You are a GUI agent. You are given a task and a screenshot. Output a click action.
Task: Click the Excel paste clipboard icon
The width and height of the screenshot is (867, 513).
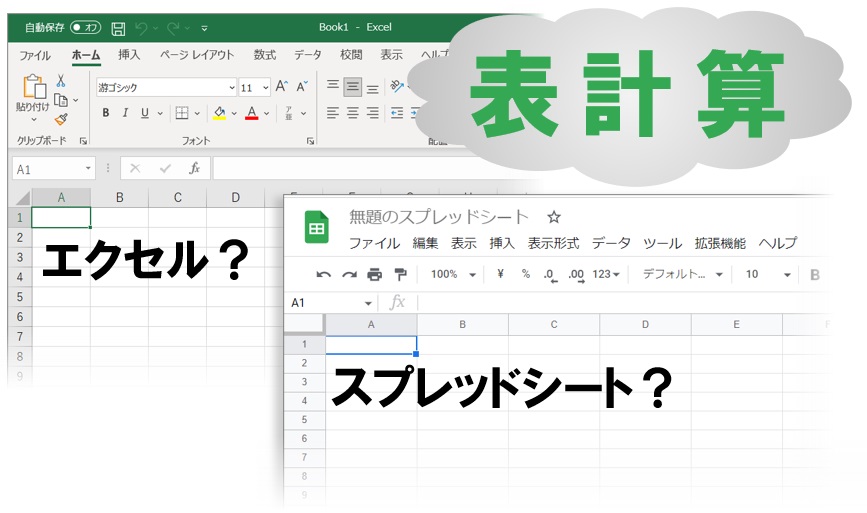(33, 86)
